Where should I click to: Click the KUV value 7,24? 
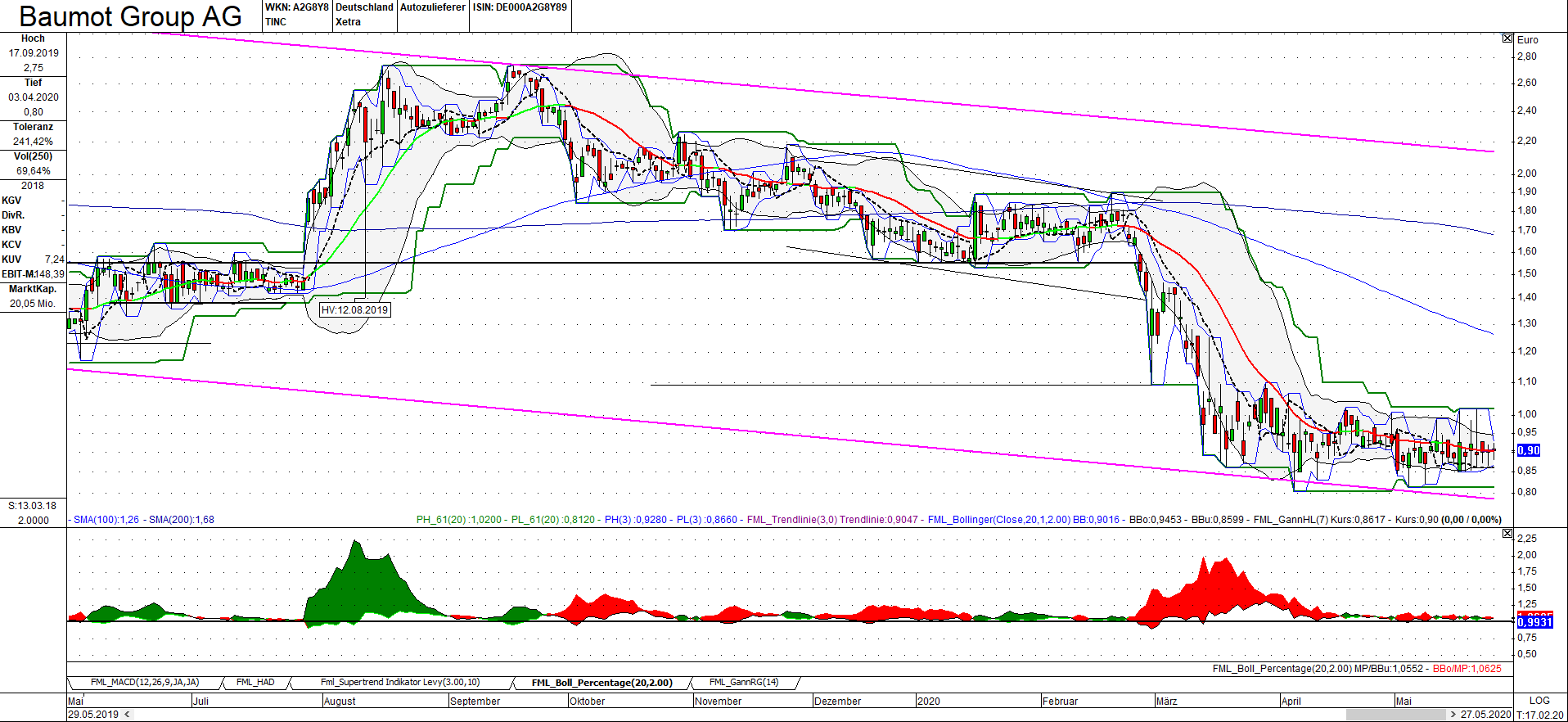click(54, 259)
